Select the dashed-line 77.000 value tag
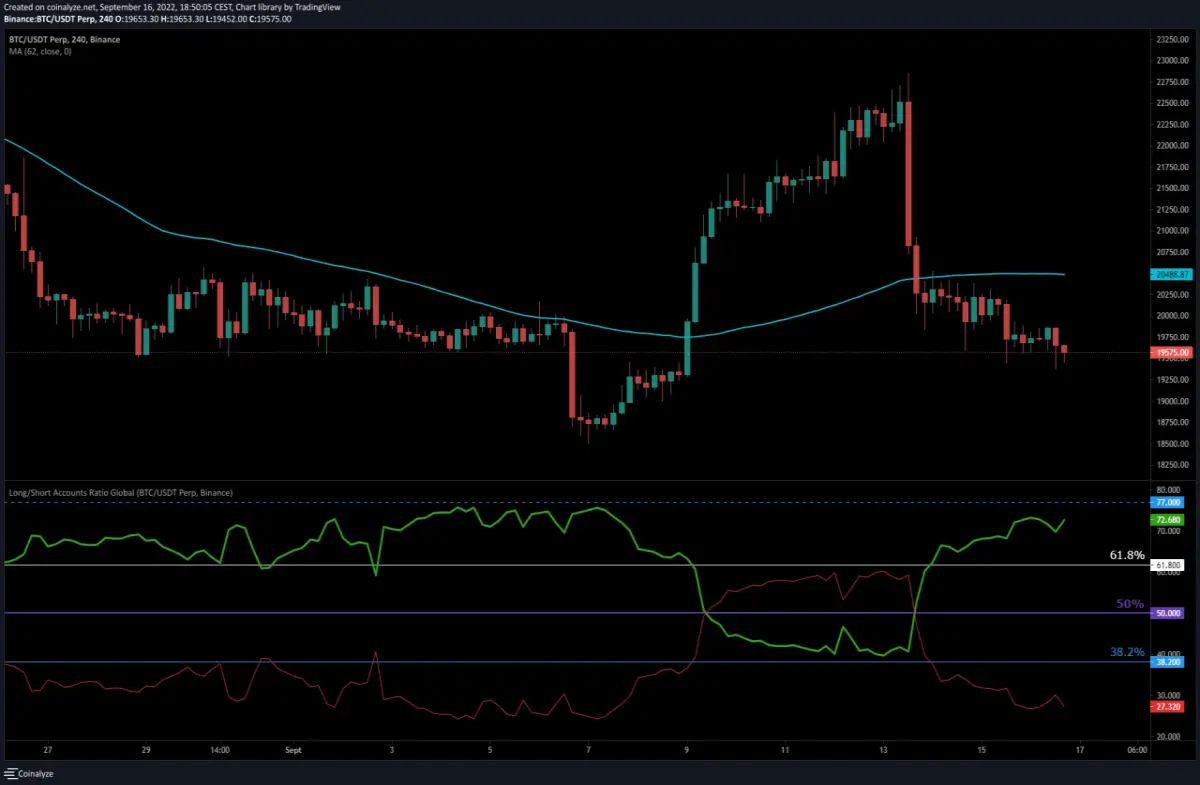Screen dimensions: 1200x785 1169,502
